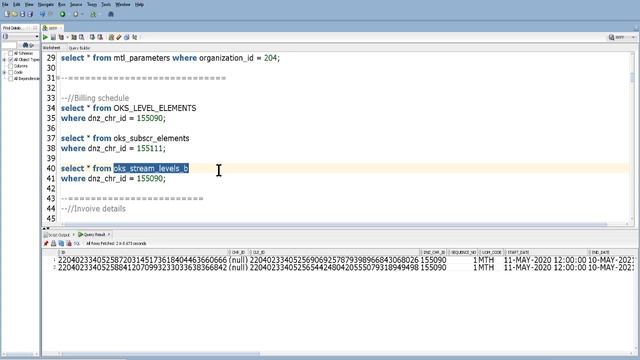The width and height of the screenshot is (640, 360).
Task: Click the UOM_CODE column header
Action: tap(491, 252)
